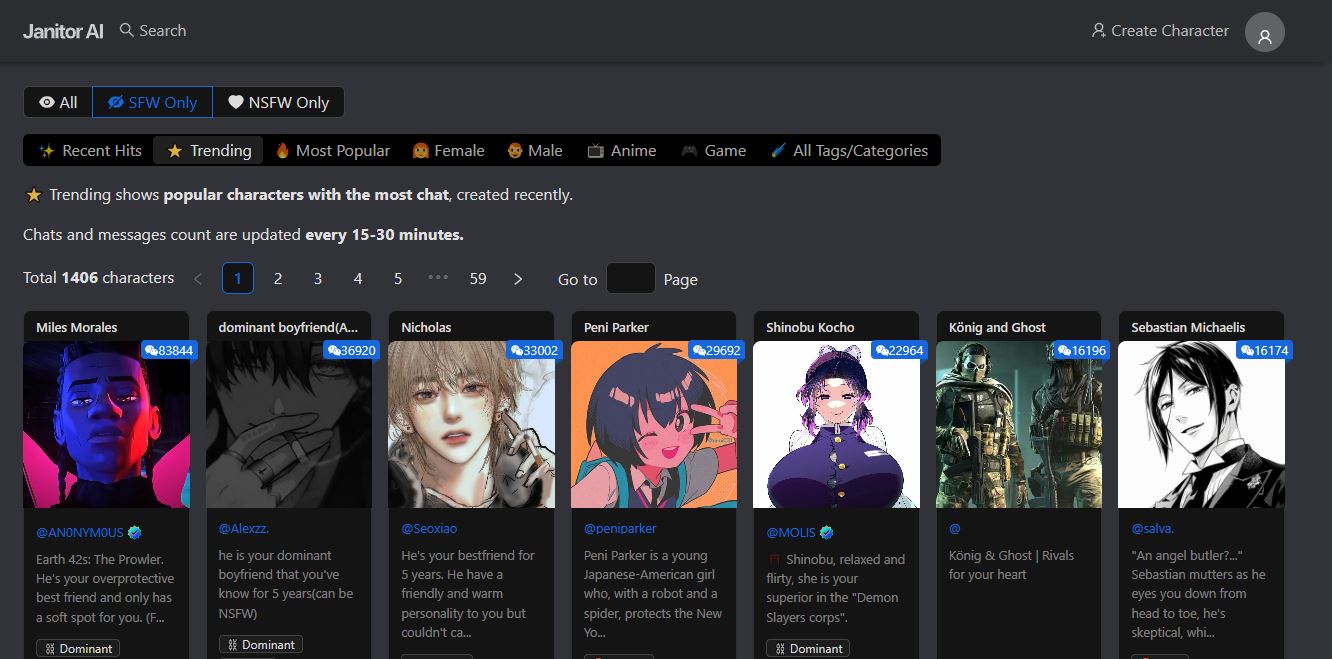
Task: Go to page 4
Action: click(x=358, y=279)
